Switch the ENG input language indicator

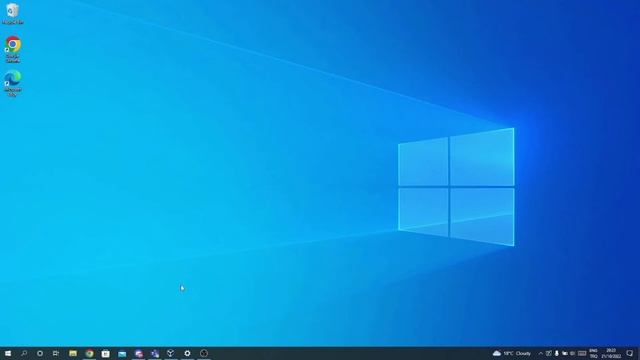[593, 353]
